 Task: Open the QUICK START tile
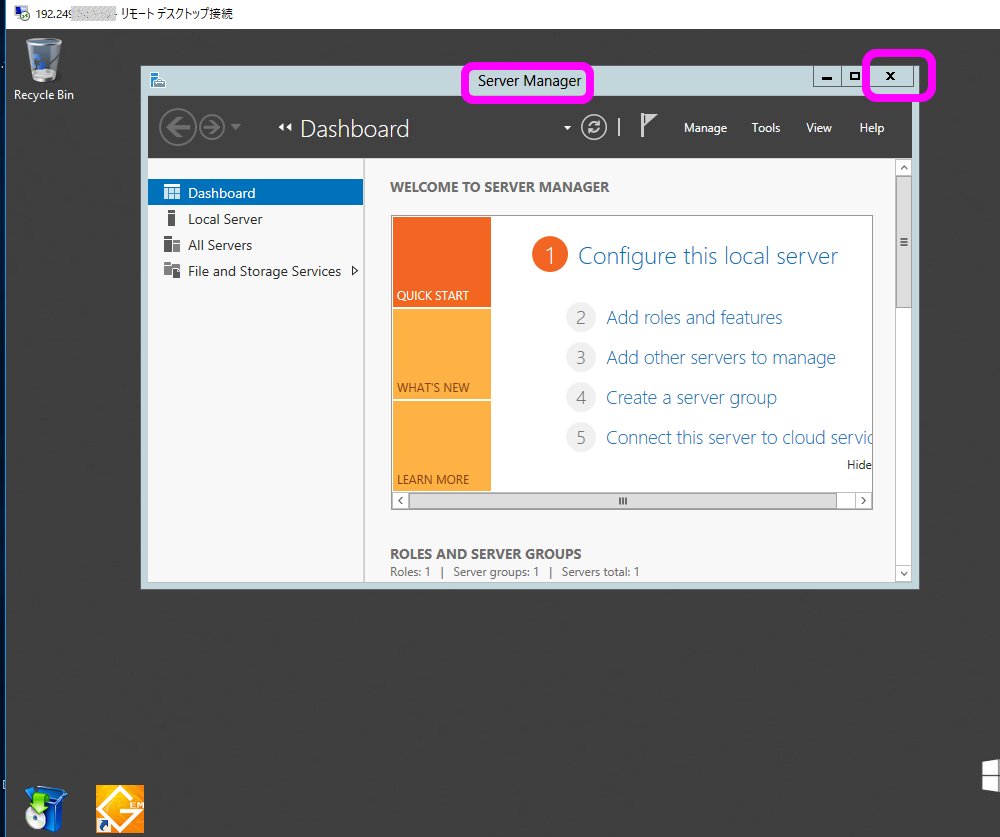441,262
